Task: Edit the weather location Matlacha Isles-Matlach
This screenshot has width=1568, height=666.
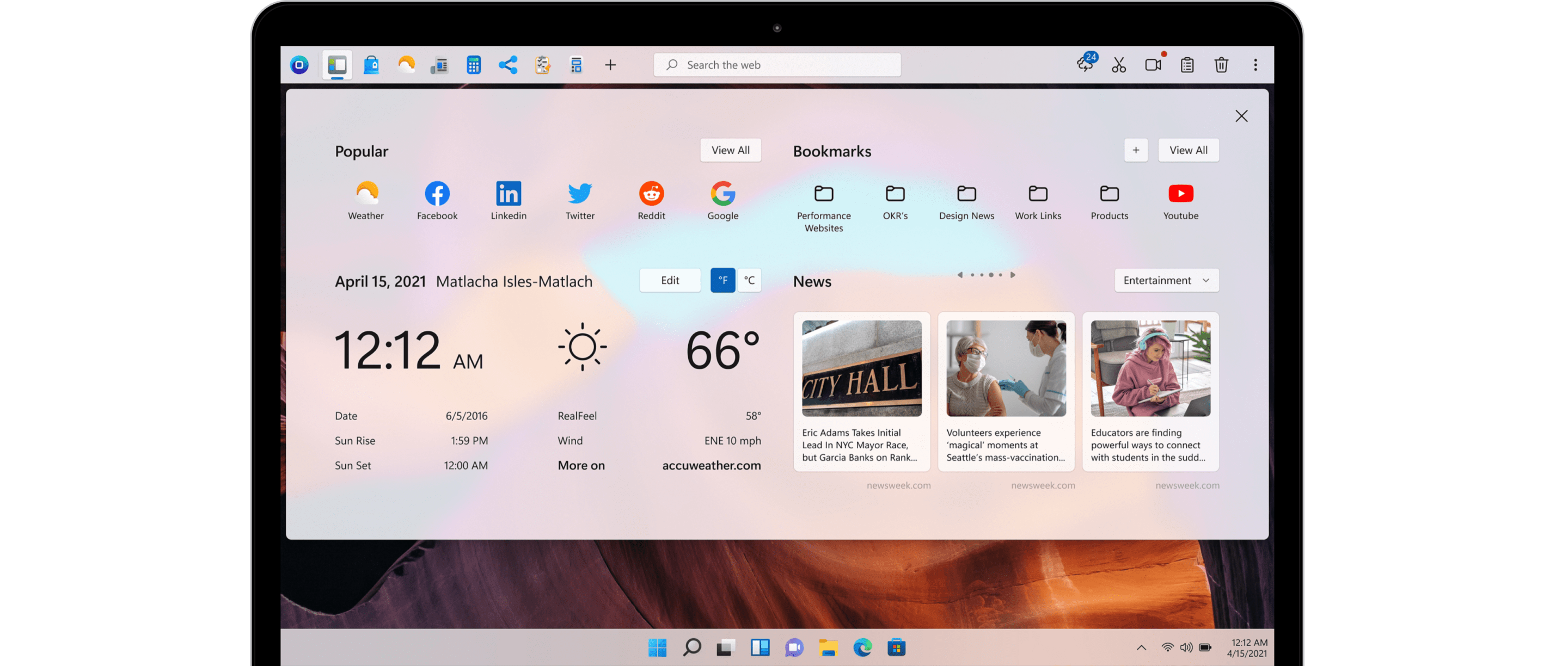Action: click(670, 280)
